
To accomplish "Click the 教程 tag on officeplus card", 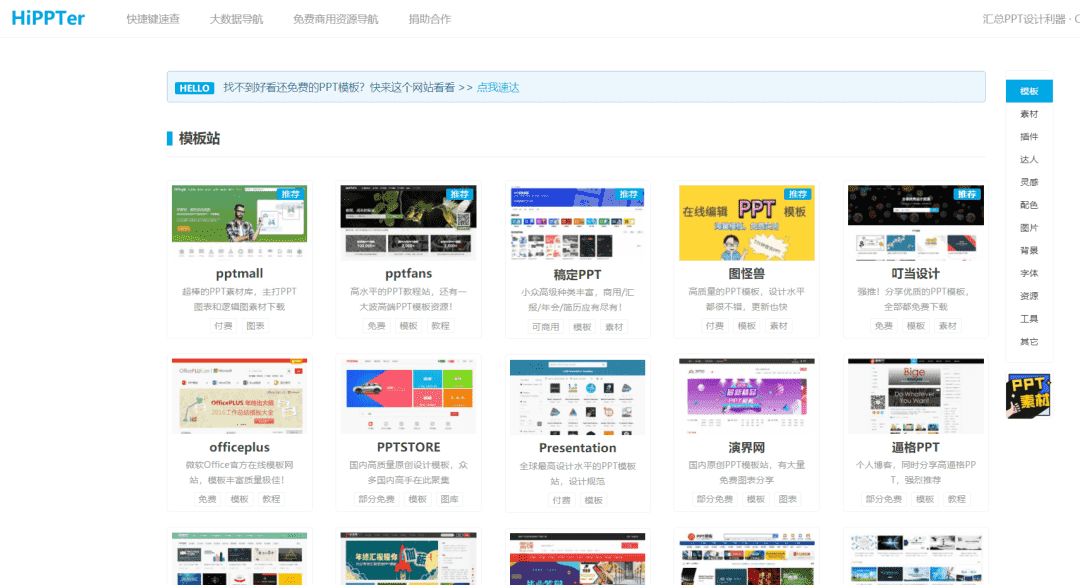I will pos(271,499).
